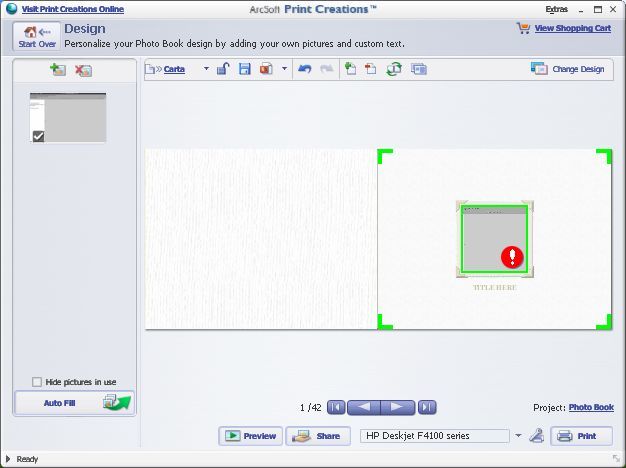Click the add pictures icon
This screenshot has height=468, width=626.
tap(57, 70)
